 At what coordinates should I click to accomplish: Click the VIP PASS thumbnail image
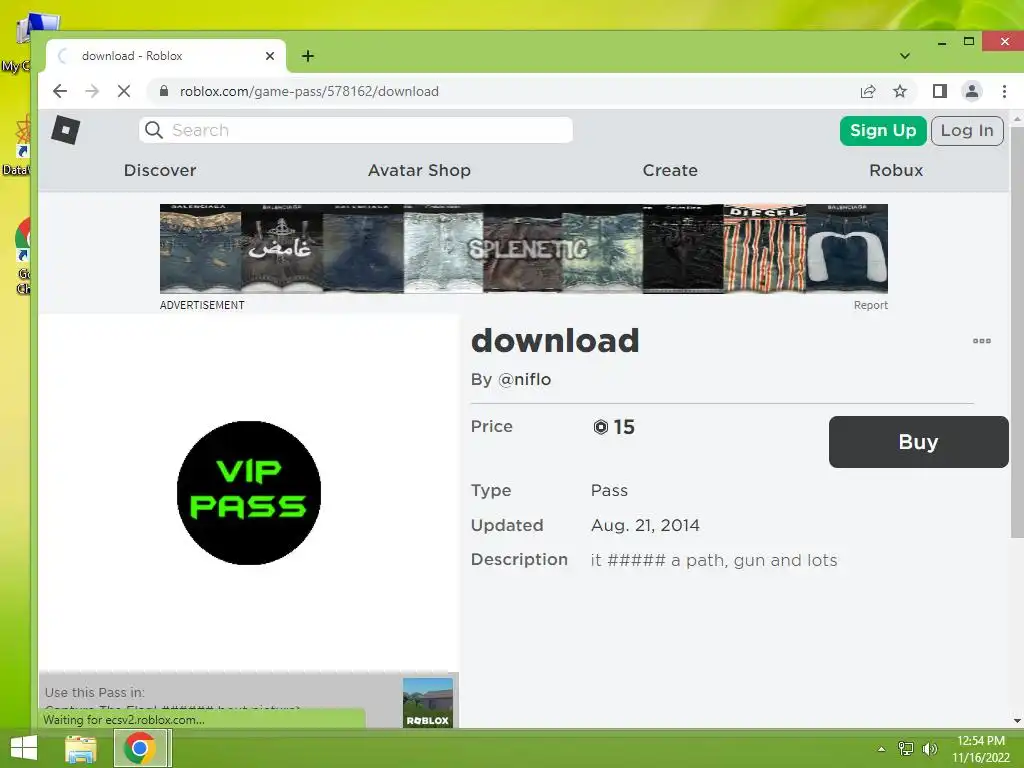(249, 493)
